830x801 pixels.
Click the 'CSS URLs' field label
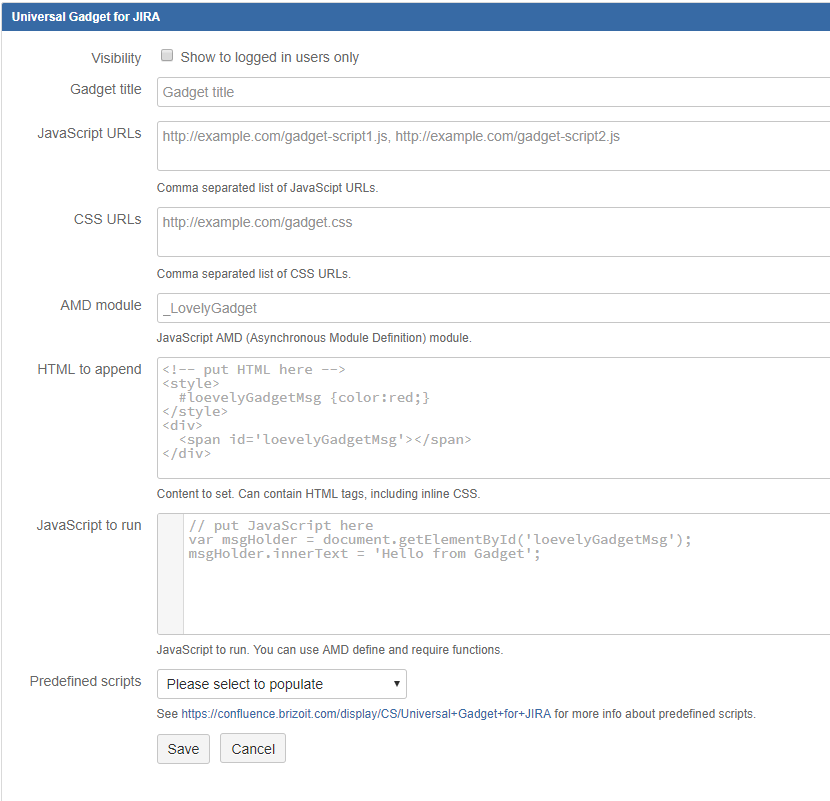coord(108,219)
